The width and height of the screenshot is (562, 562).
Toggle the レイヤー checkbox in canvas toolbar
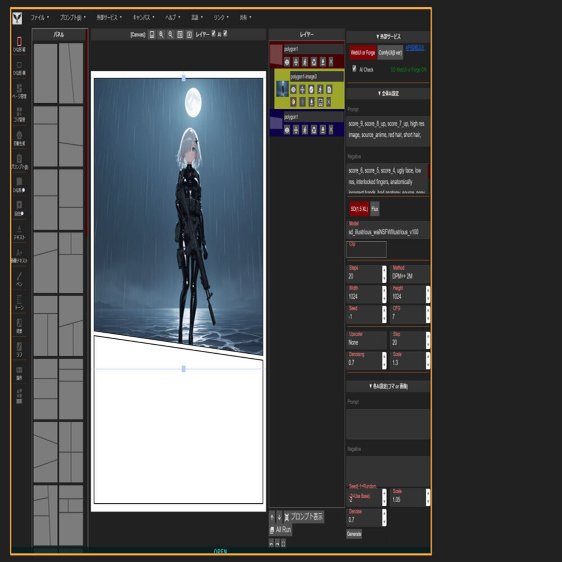tap(214, 33)
